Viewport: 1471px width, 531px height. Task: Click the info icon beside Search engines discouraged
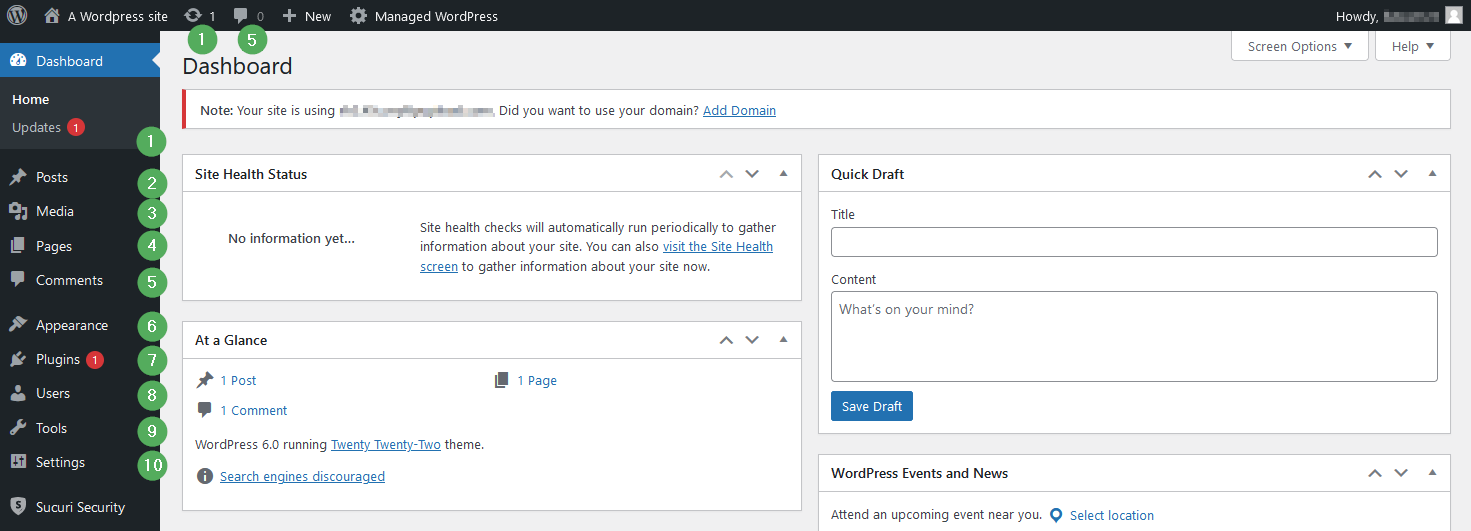pyautogui.click(x=205, y=476)
